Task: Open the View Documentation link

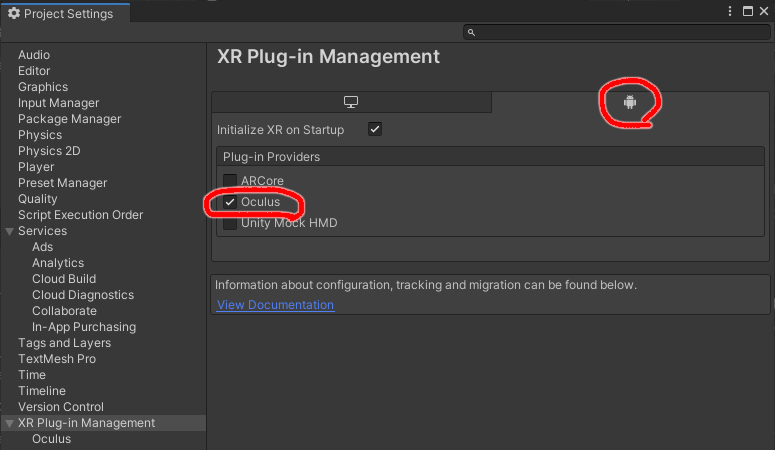Action: pyautogui.click(x=275, y=305)
